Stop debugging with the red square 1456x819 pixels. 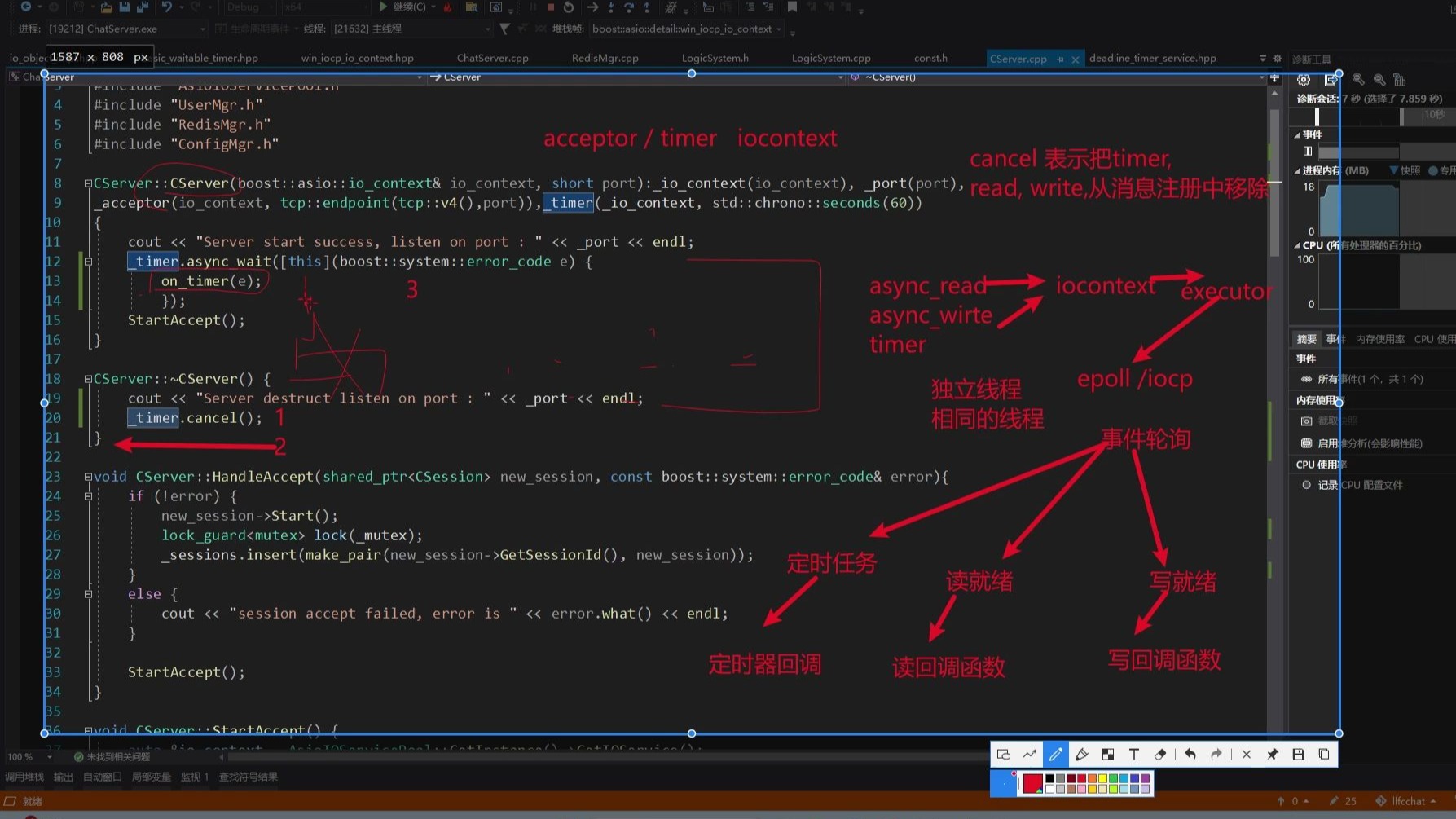(x=551, y=7)
